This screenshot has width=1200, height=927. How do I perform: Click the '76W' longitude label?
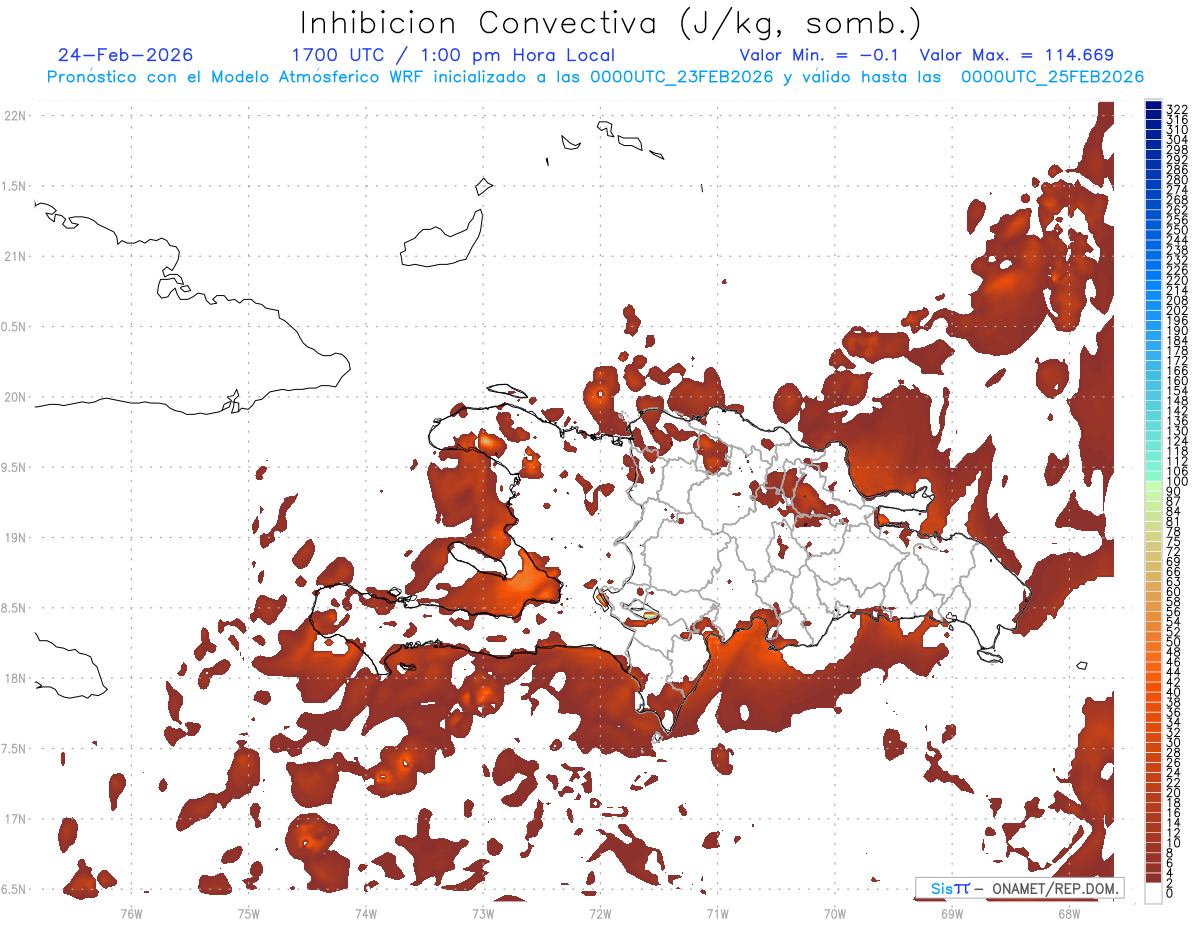coord(131,913)
